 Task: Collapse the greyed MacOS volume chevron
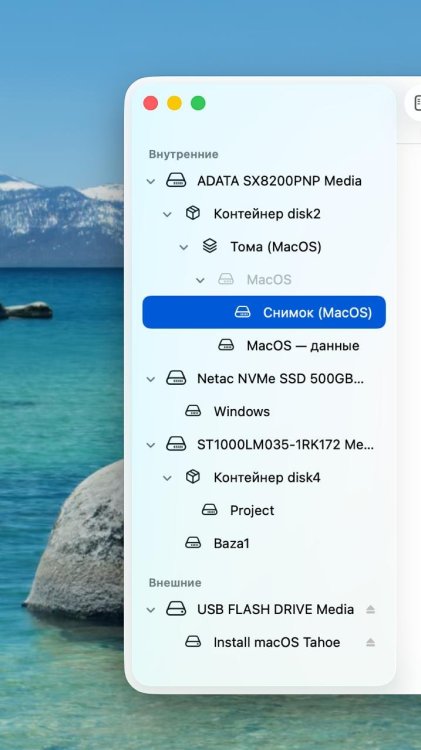pyautogui.click(x=200, y=280)
